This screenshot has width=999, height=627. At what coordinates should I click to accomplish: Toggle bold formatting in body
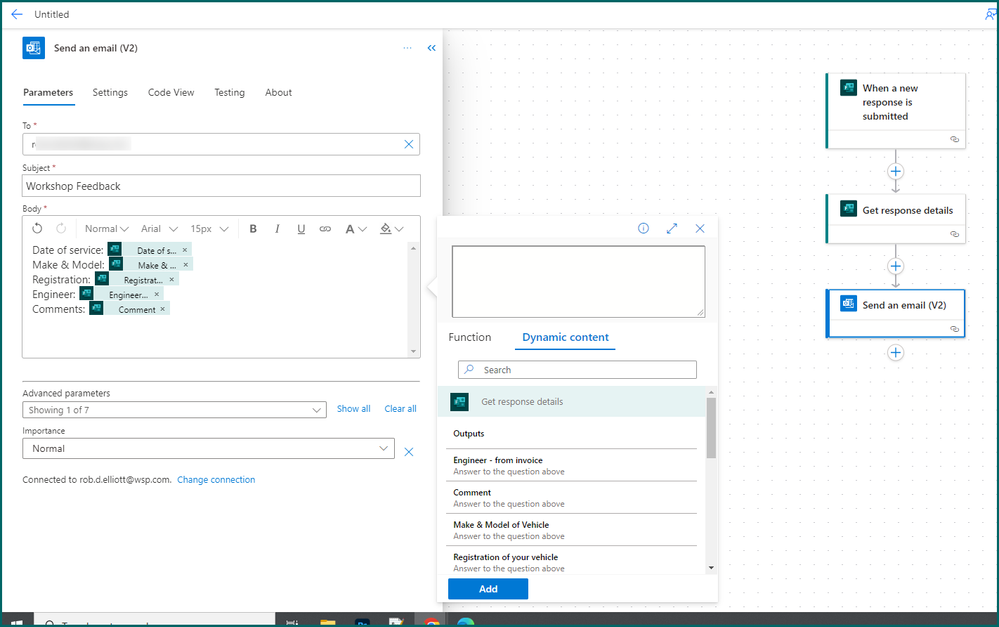point(253,229)
